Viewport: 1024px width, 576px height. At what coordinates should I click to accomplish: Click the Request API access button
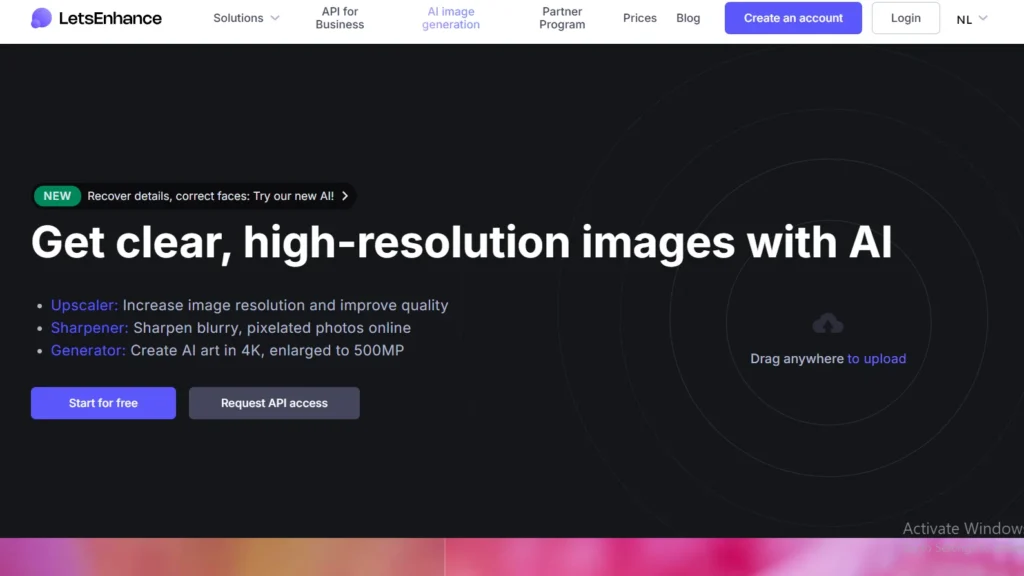pos(274,403)
